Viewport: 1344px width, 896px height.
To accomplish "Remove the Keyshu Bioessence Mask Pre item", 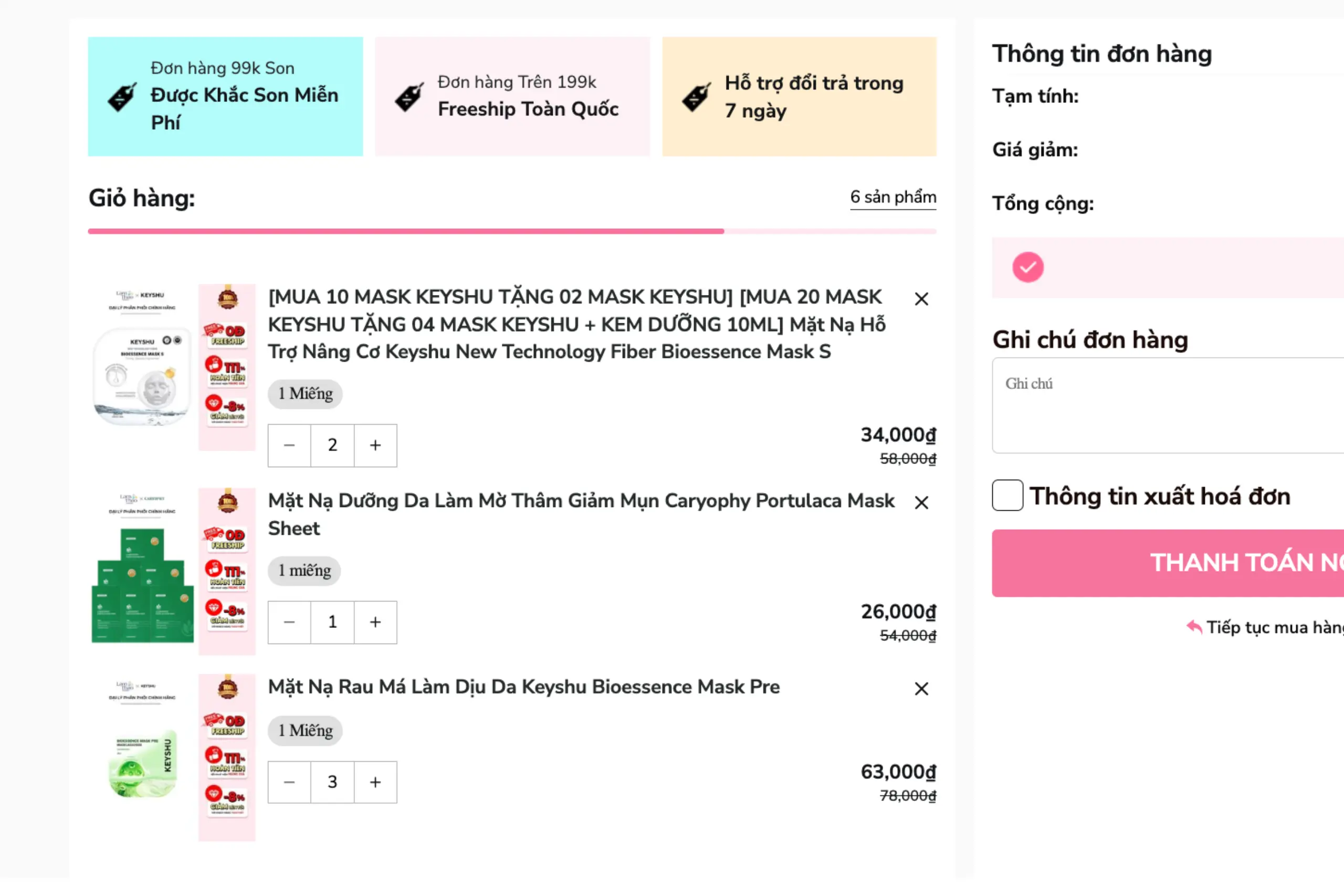I will pos(921,689).
